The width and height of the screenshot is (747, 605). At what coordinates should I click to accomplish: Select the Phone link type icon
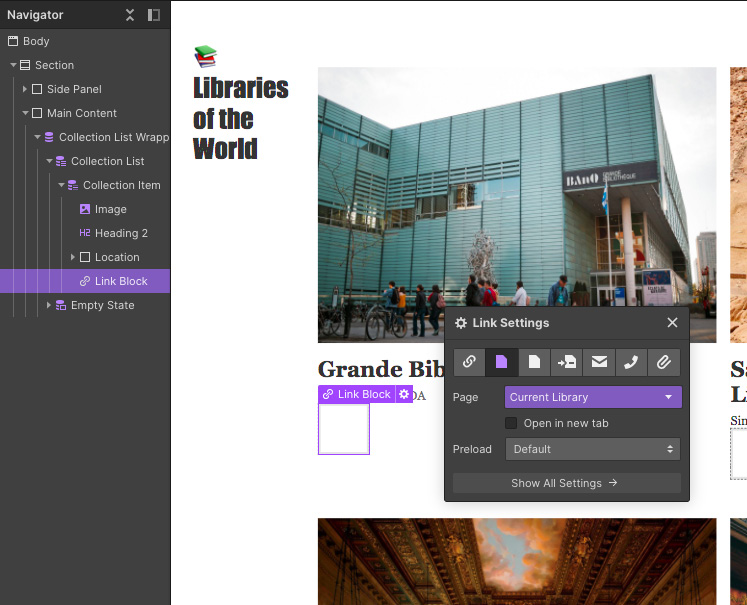coord(631,362)
